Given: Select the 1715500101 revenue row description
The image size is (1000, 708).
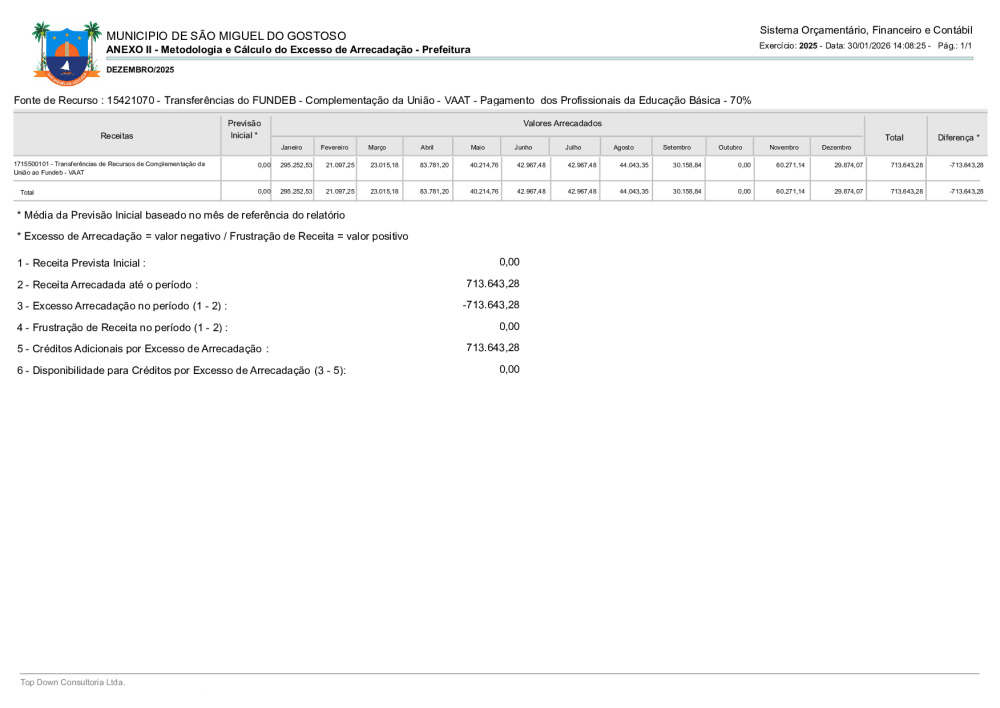Looking at the screenshot, I should (110, 168).
